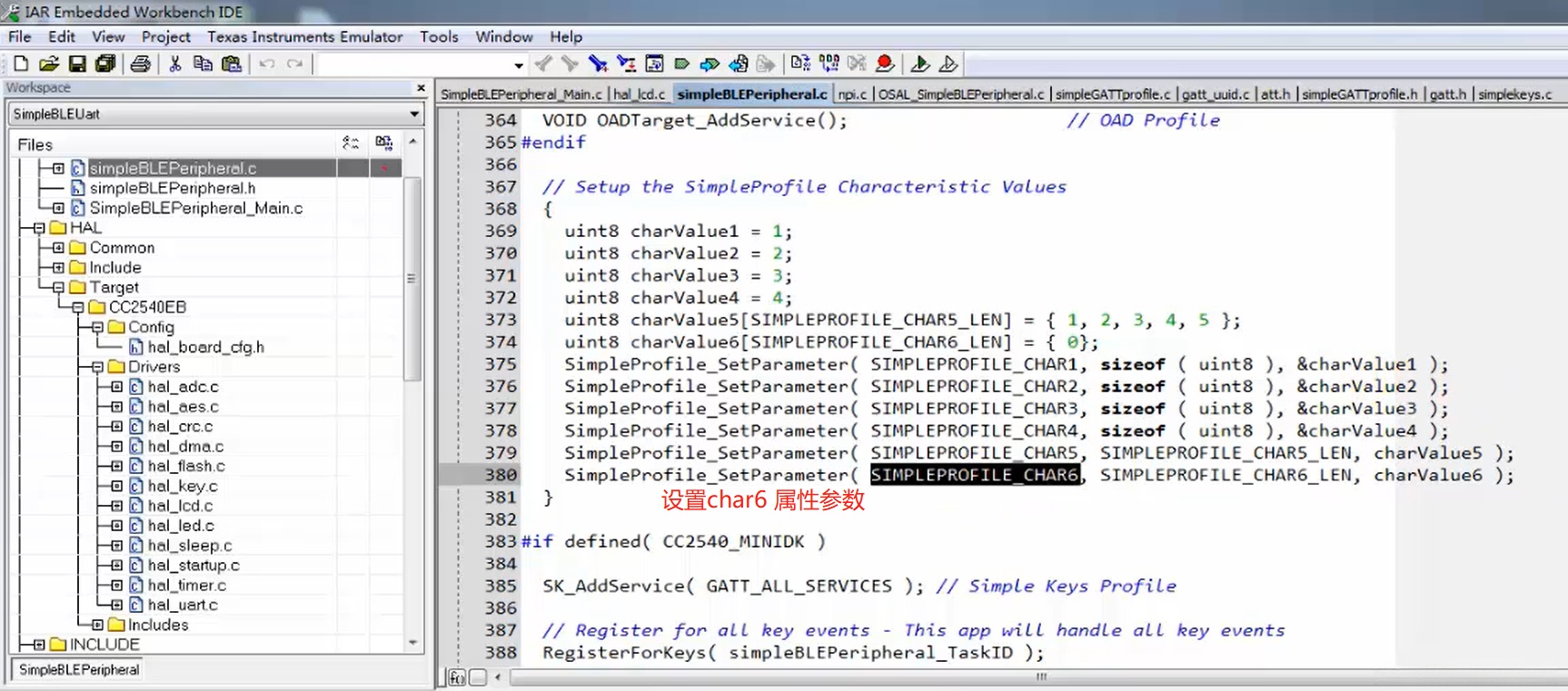Click the New document icon

click(x=21, y=64)
